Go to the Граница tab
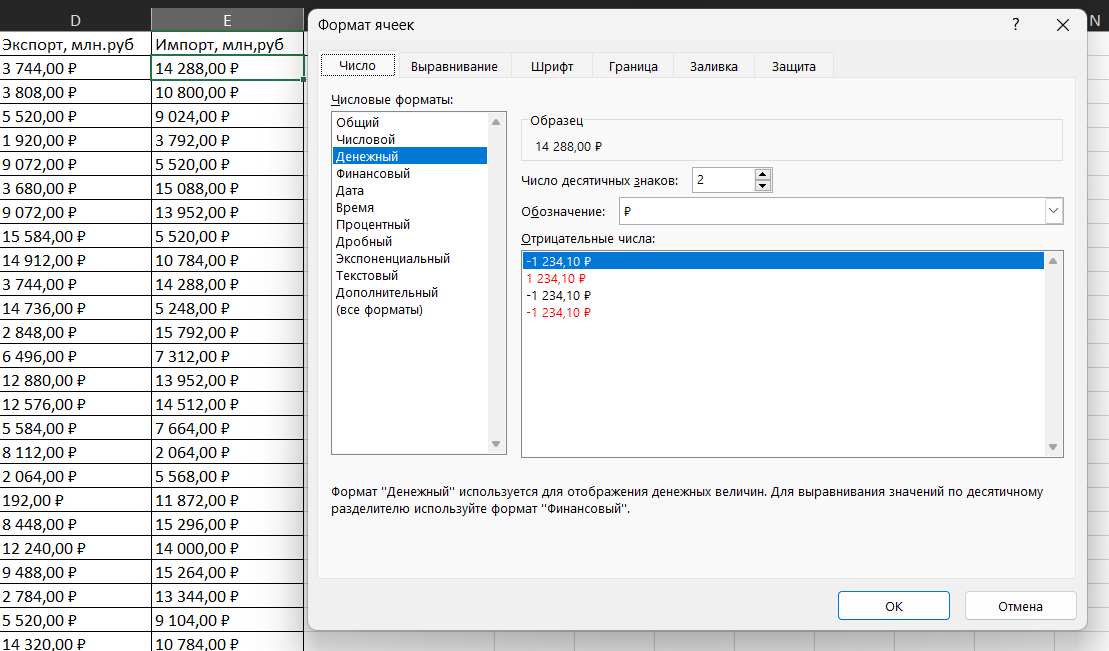The image size is (1109, 651). click(632, 66)
